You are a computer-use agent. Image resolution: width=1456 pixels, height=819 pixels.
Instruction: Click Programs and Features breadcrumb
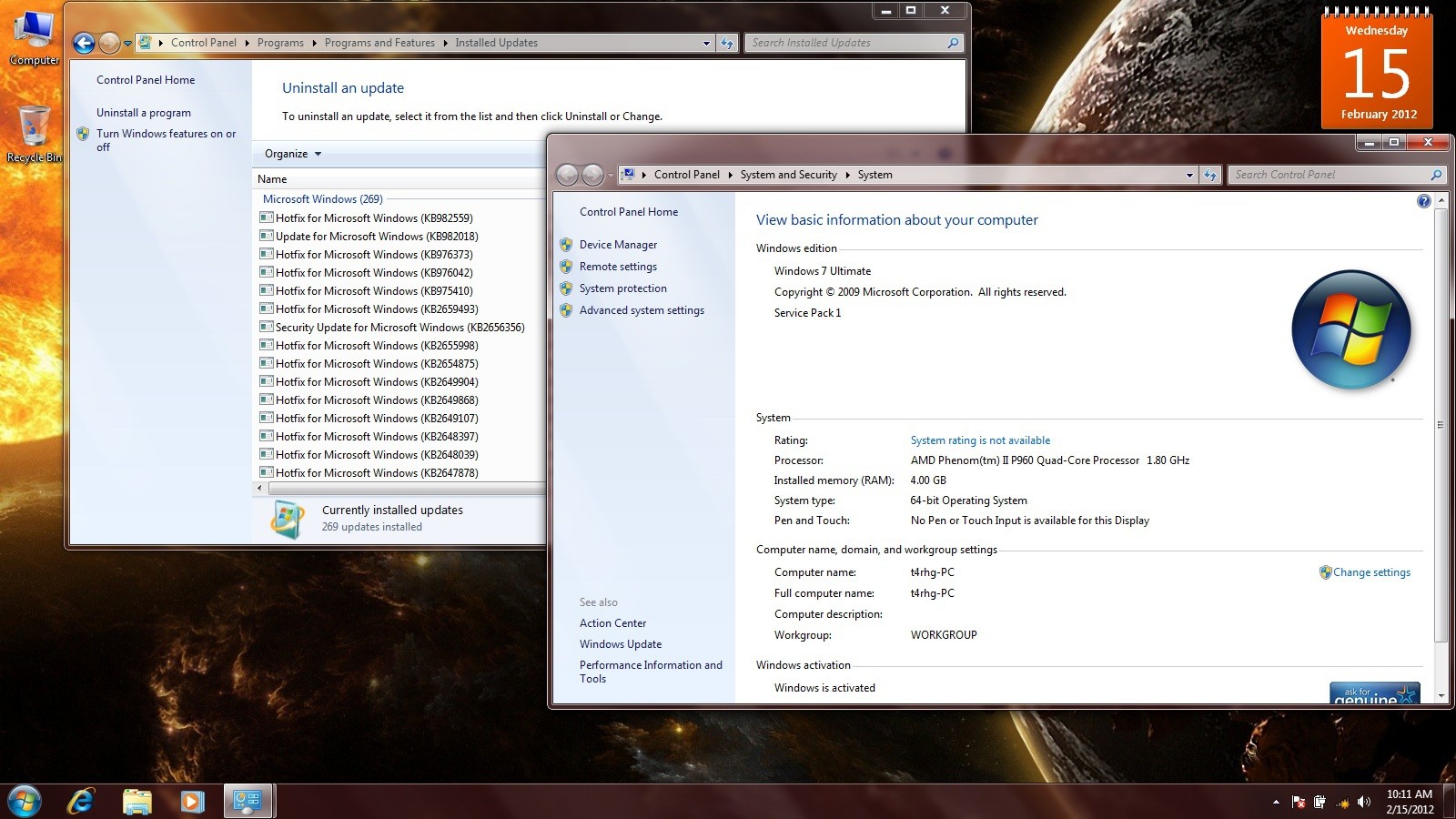pos(379,43)
